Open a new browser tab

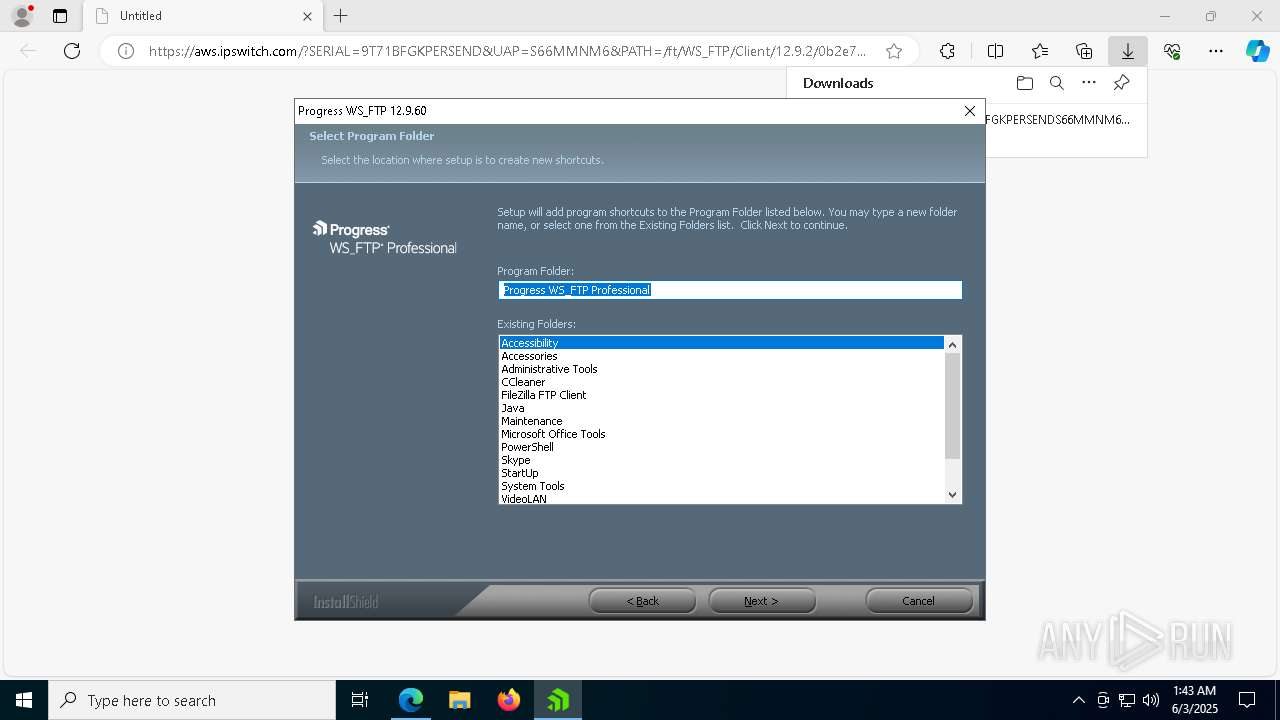coord(341,16)
